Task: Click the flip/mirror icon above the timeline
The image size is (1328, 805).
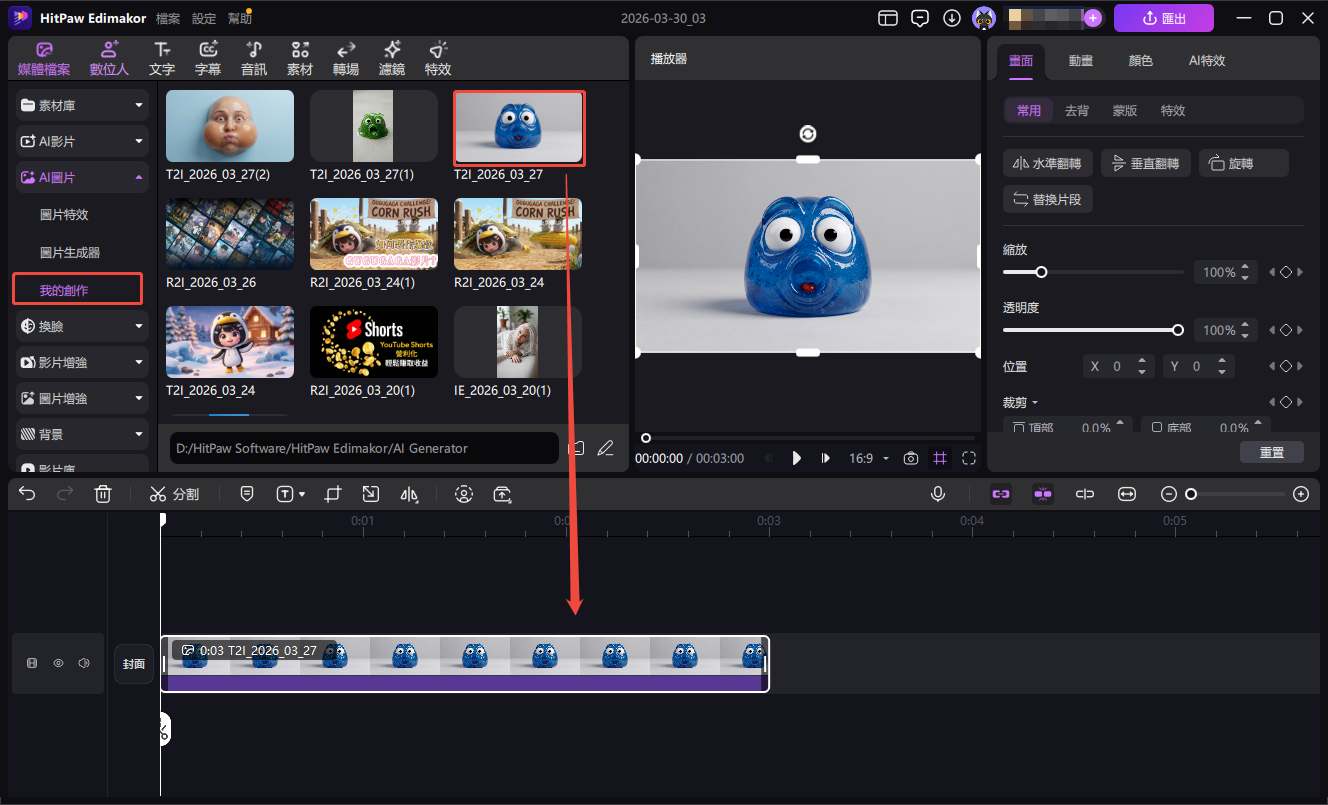Action: click(x=410, y=493)
